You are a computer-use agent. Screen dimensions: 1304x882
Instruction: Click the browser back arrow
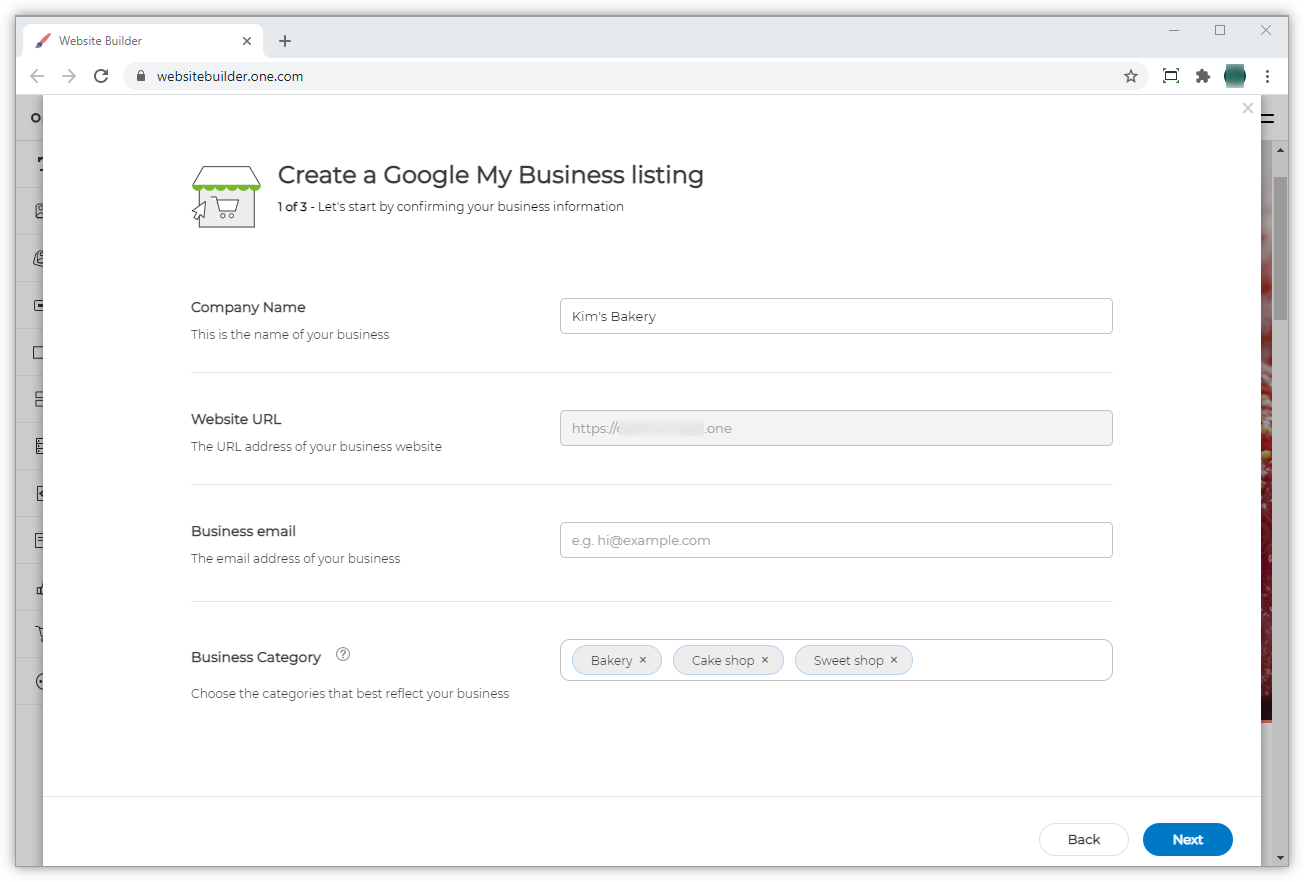tap(37, 76)
